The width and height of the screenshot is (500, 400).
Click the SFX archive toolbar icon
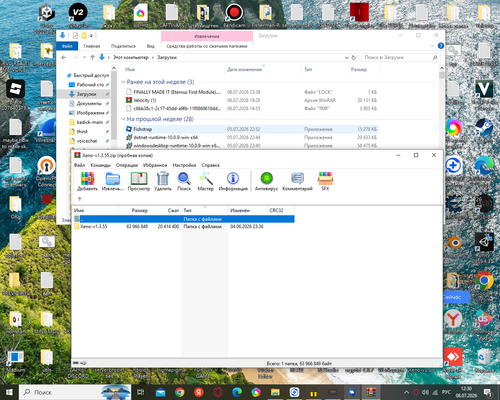[x=325, y=179]
